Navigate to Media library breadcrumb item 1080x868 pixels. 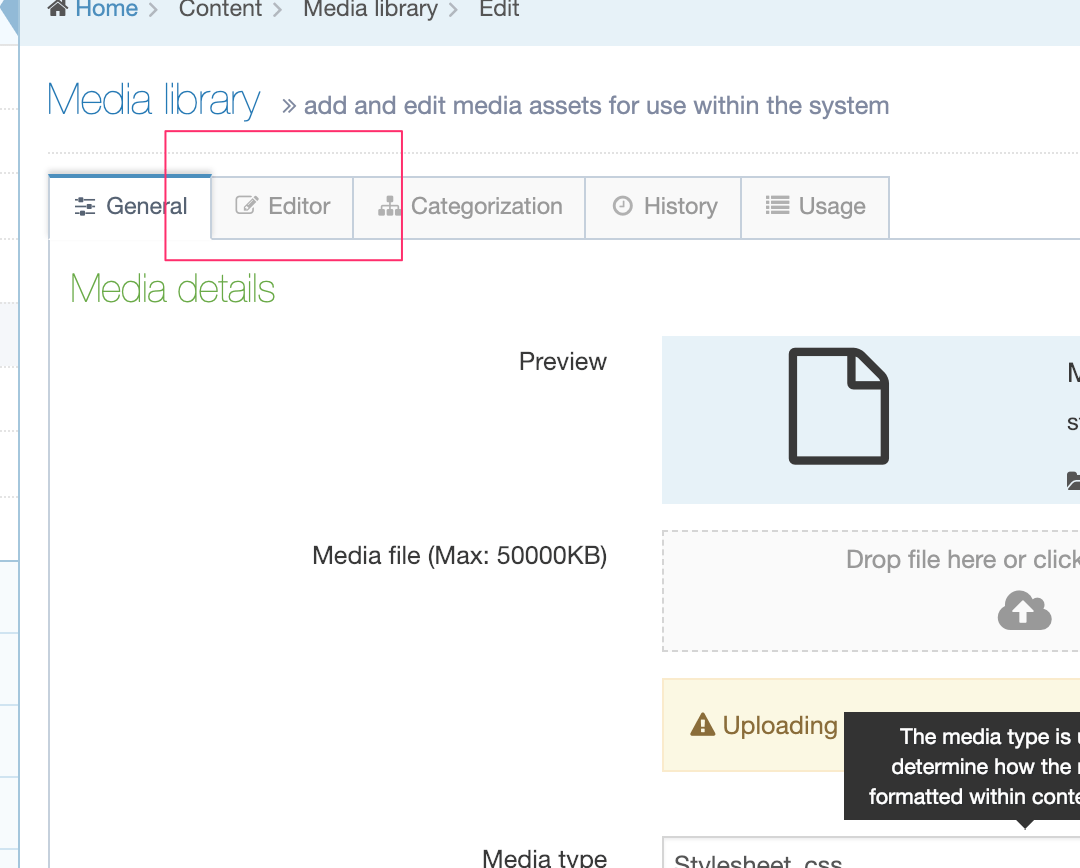tap(370, 9)
